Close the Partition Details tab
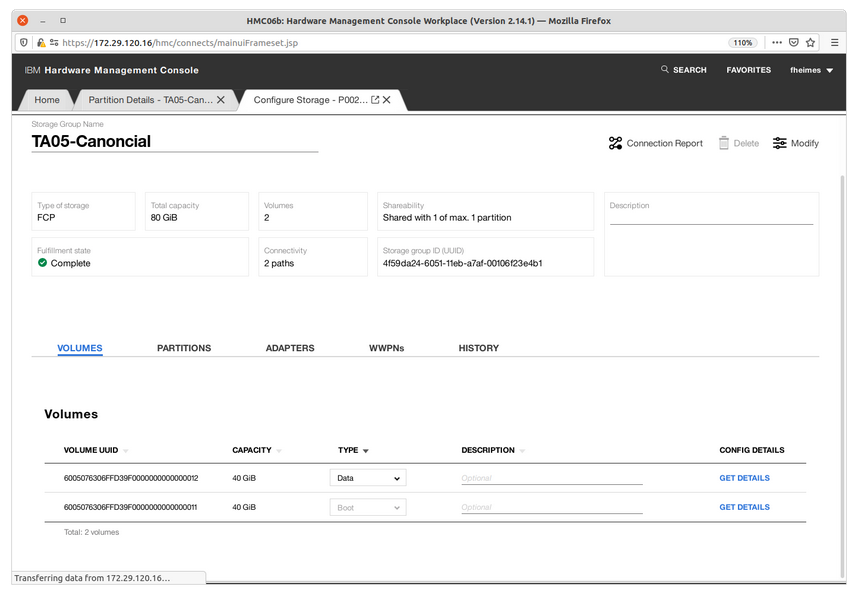This screenshot has width=860, height=599. click(x=221, y=100)
